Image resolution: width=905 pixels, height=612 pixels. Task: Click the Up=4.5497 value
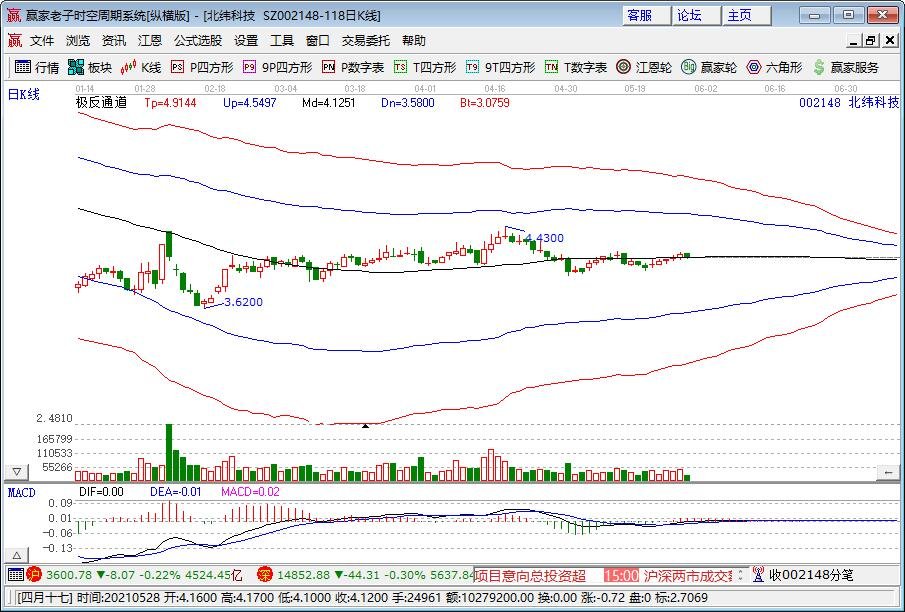(x=249, y=103)
